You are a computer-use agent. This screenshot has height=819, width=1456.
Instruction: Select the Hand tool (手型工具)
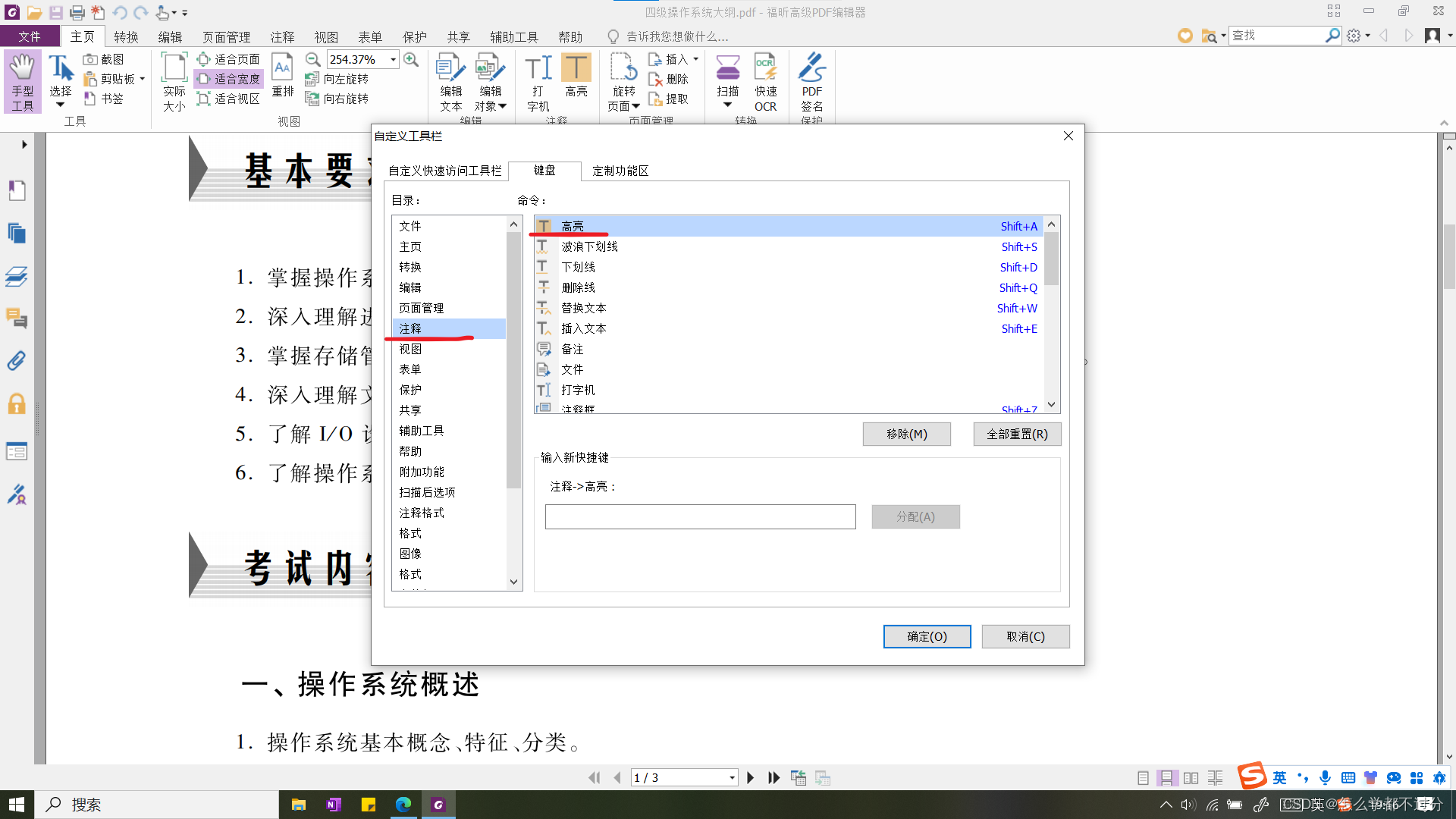tap(22, 81)
